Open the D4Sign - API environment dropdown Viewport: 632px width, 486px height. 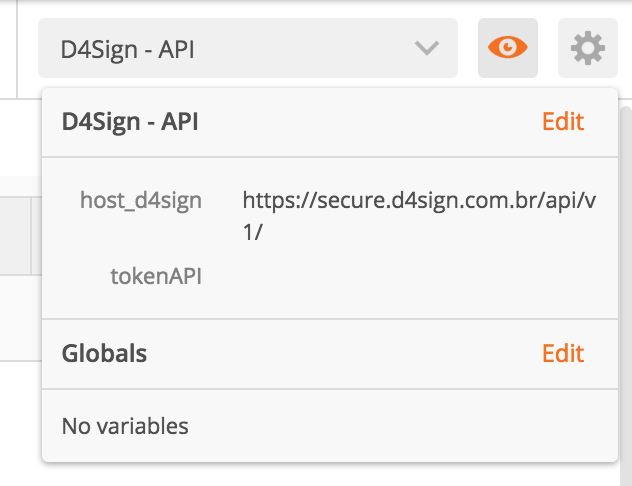click(248, 48)
